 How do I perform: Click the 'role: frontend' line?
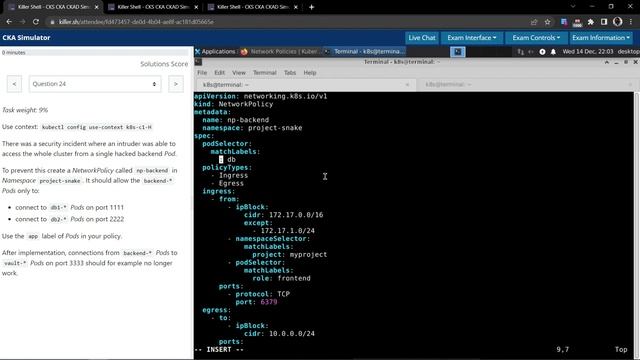[x=281, y=278]
